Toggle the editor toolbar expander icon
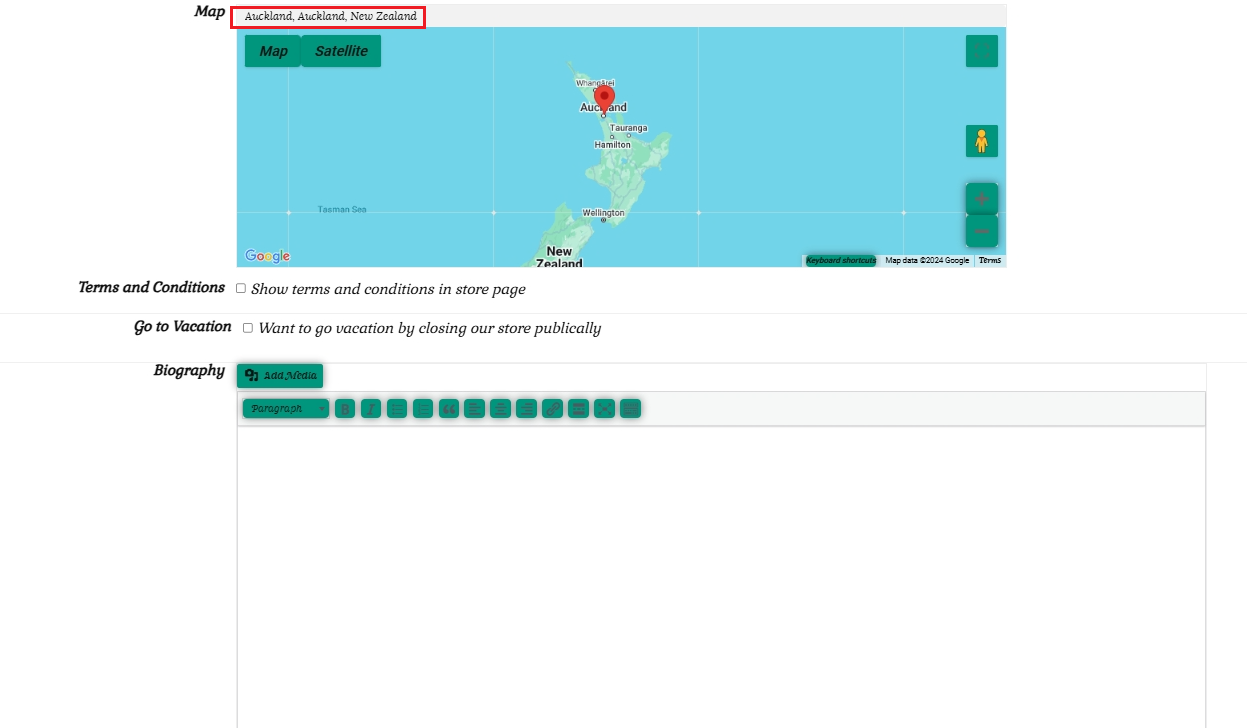The image size is (1247, 728). tap(630, 409)
